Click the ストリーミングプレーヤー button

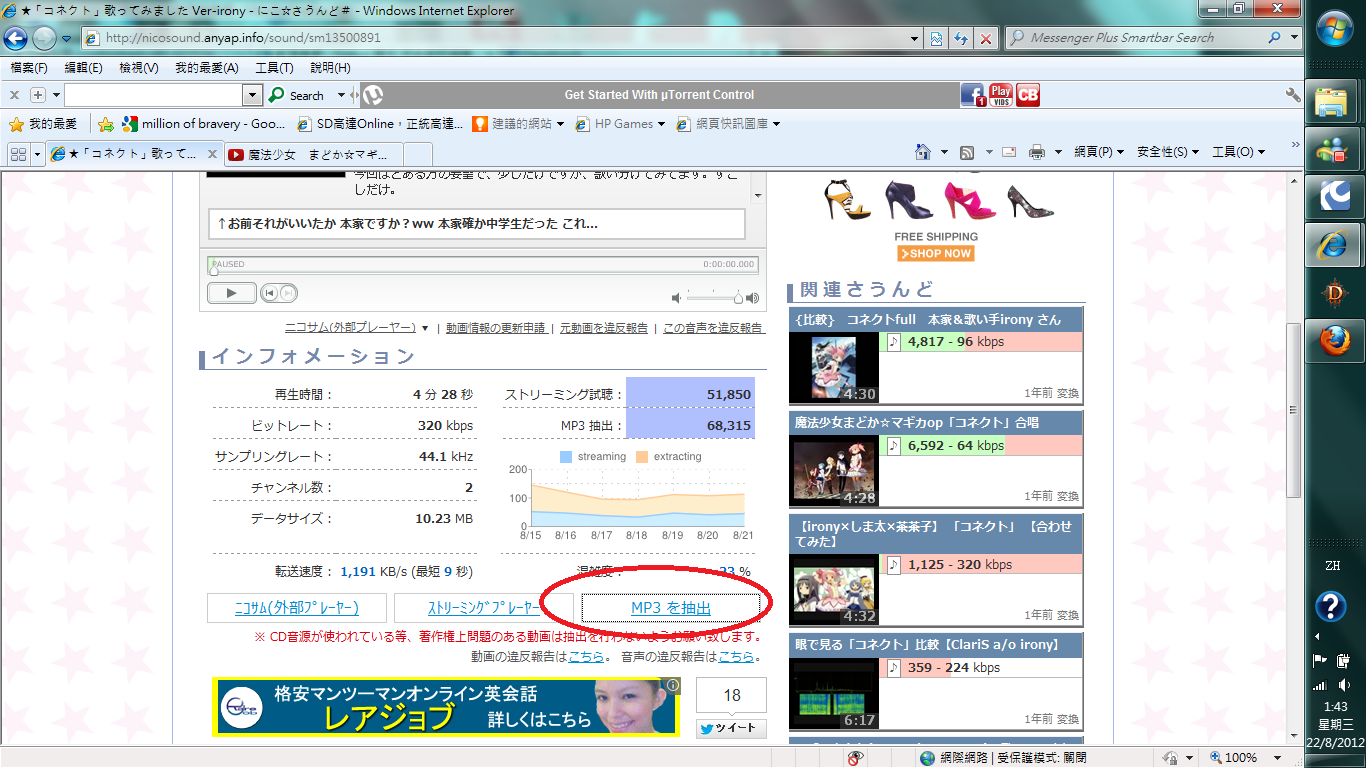point(484,608)
